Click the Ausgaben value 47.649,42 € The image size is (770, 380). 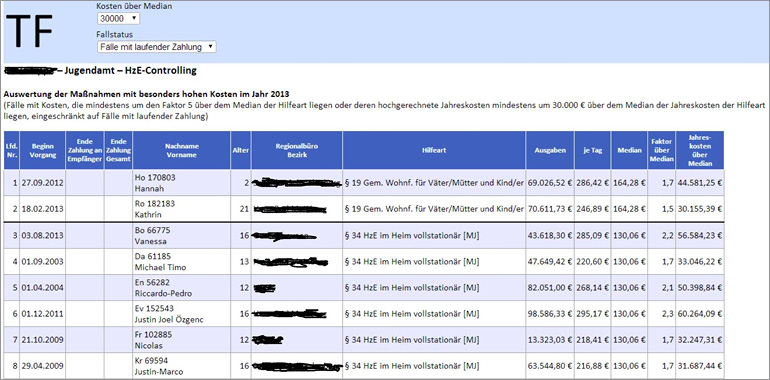(x=550, y=262)
